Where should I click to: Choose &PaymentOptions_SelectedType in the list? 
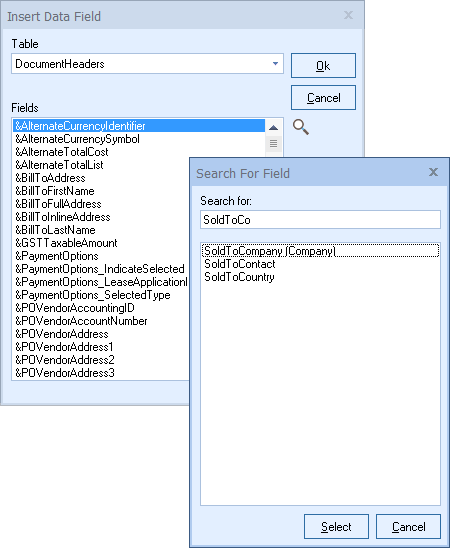(x=93, y=295)
